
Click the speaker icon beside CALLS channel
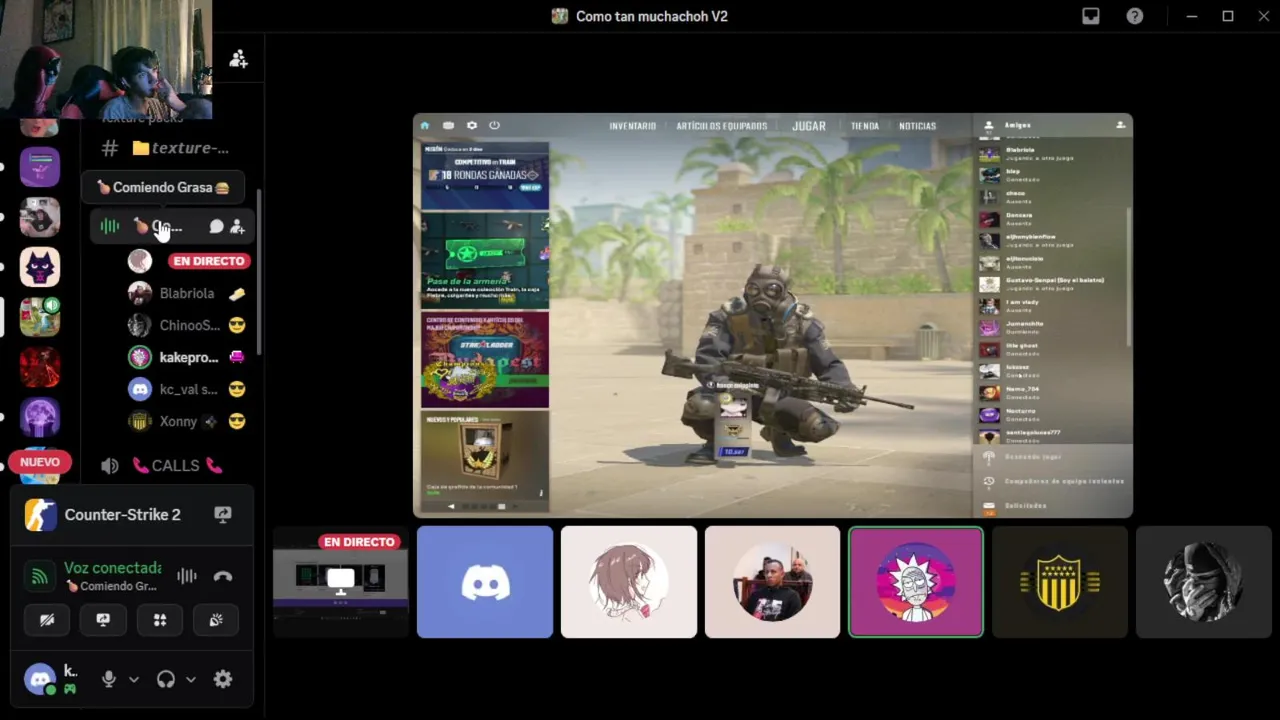(x=110, y=466)
